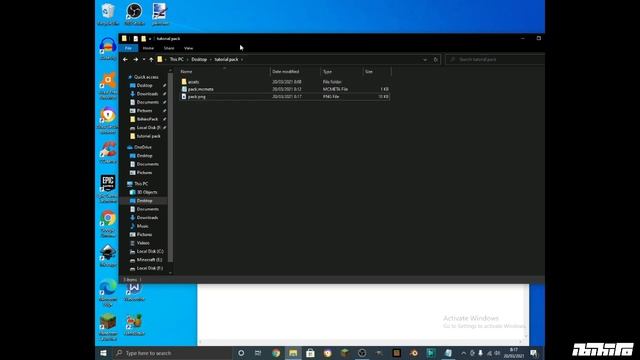This screenshot has height=360, width=640.
Task: Launch OBS Studio from the desktop
Action: pos(134,14)
